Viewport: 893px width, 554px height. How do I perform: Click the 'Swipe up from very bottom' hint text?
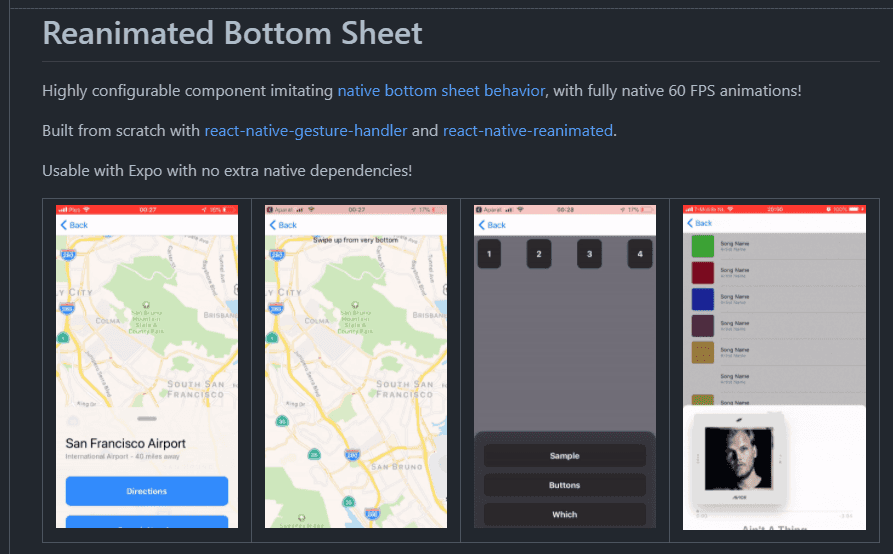point(355,240)
